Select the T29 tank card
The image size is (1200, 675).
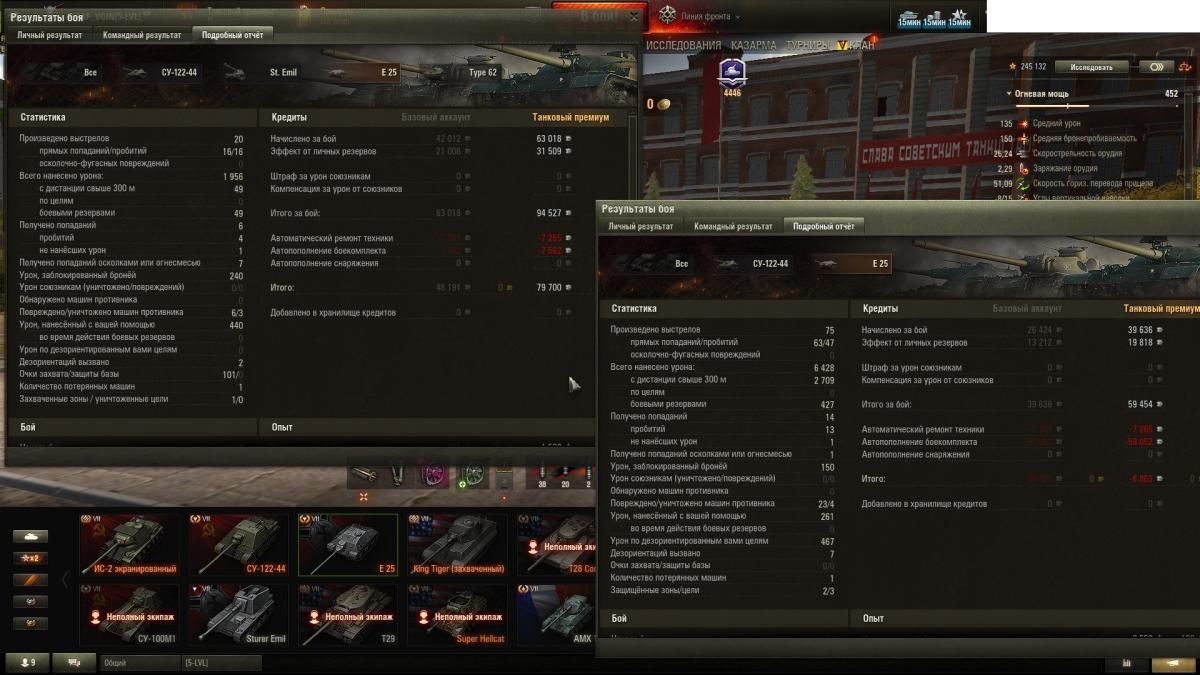348,615
